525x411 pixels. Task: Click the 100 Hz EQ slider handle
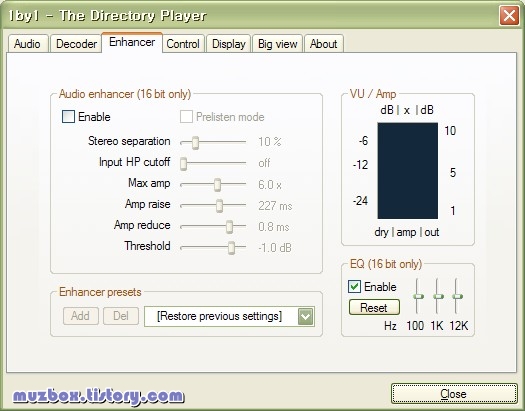click(x=418, y=297)
